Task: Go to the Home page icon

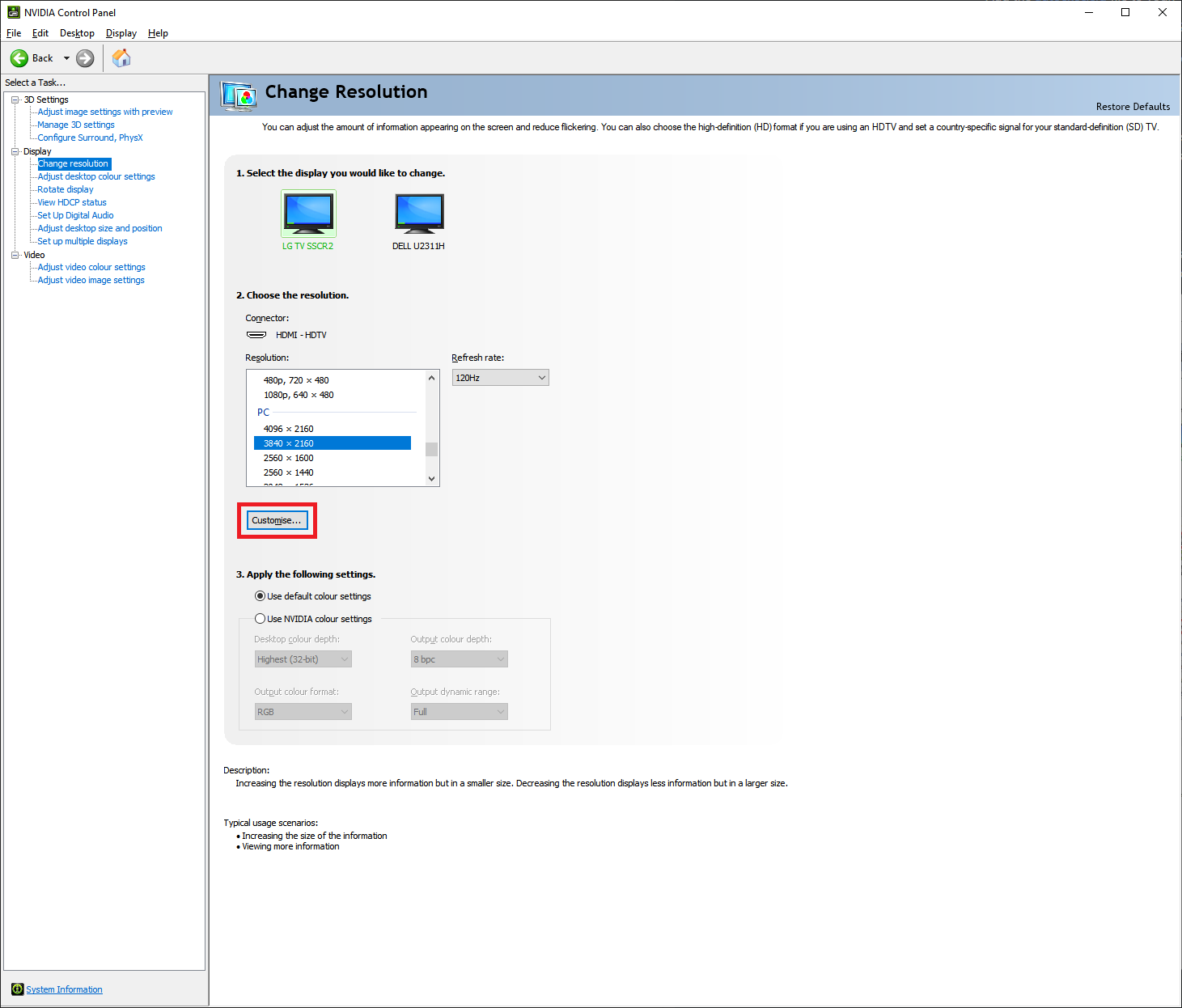Action: [121, 58]
